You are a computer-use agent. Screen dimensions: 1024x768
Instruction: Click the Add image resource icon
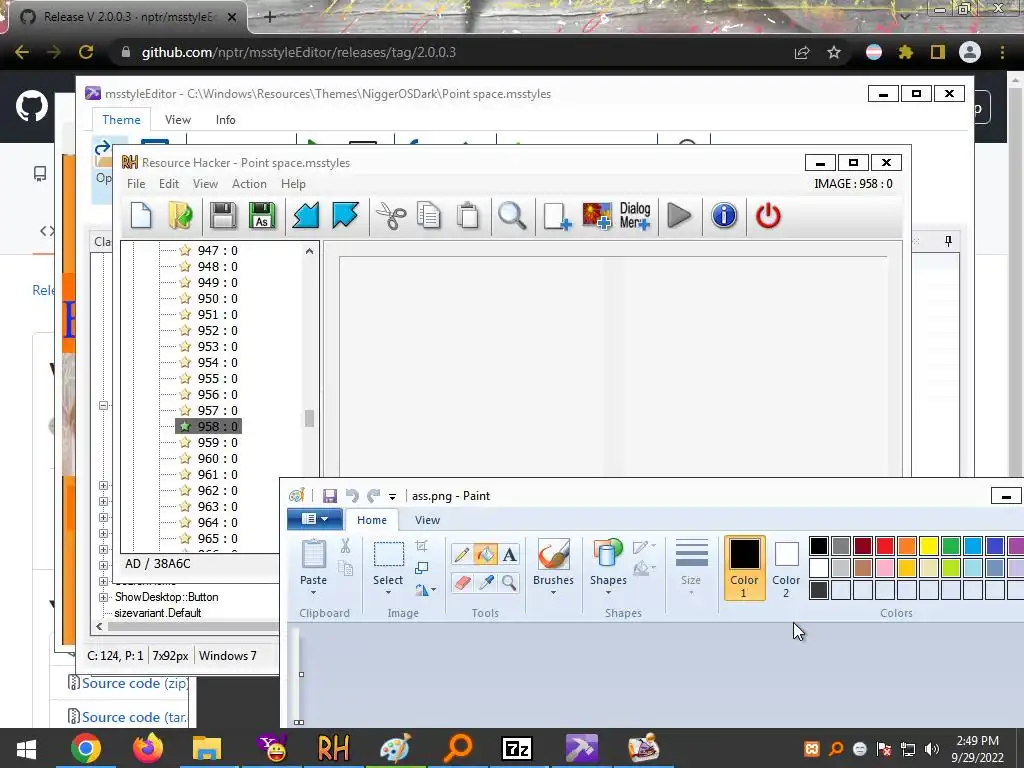pos(597,216)
